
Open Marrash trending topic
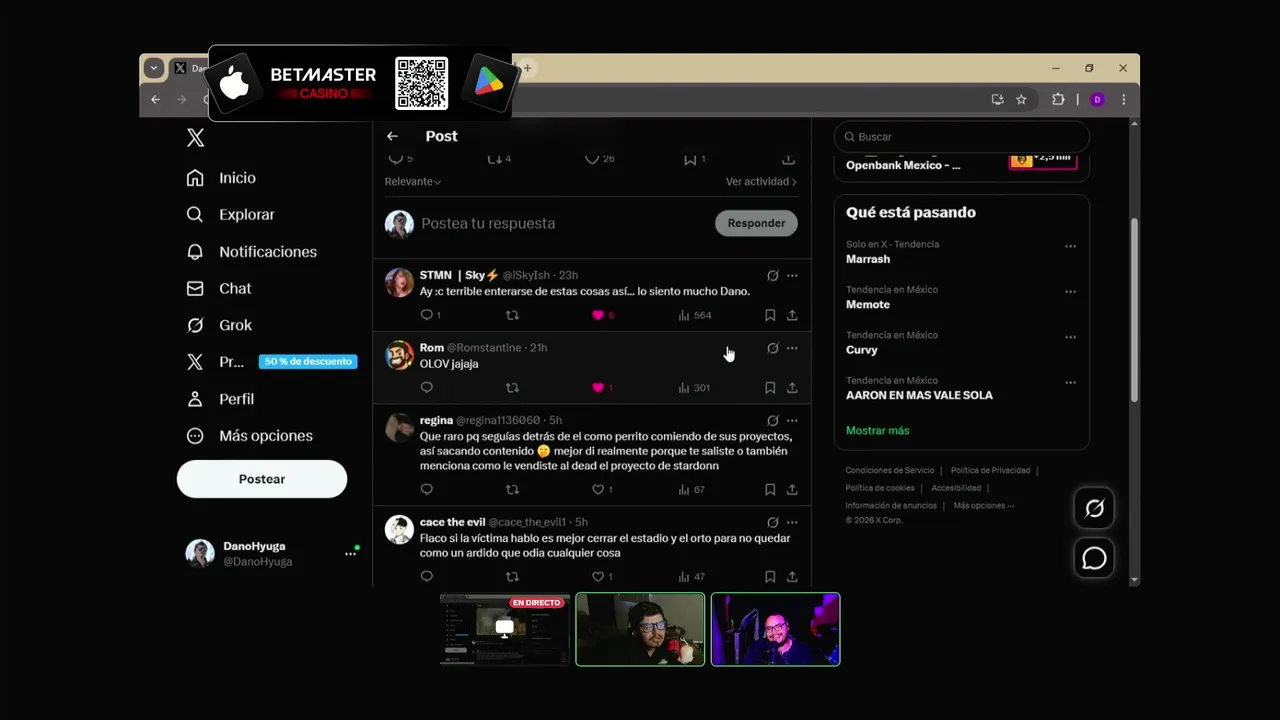[x=868, y=259]
